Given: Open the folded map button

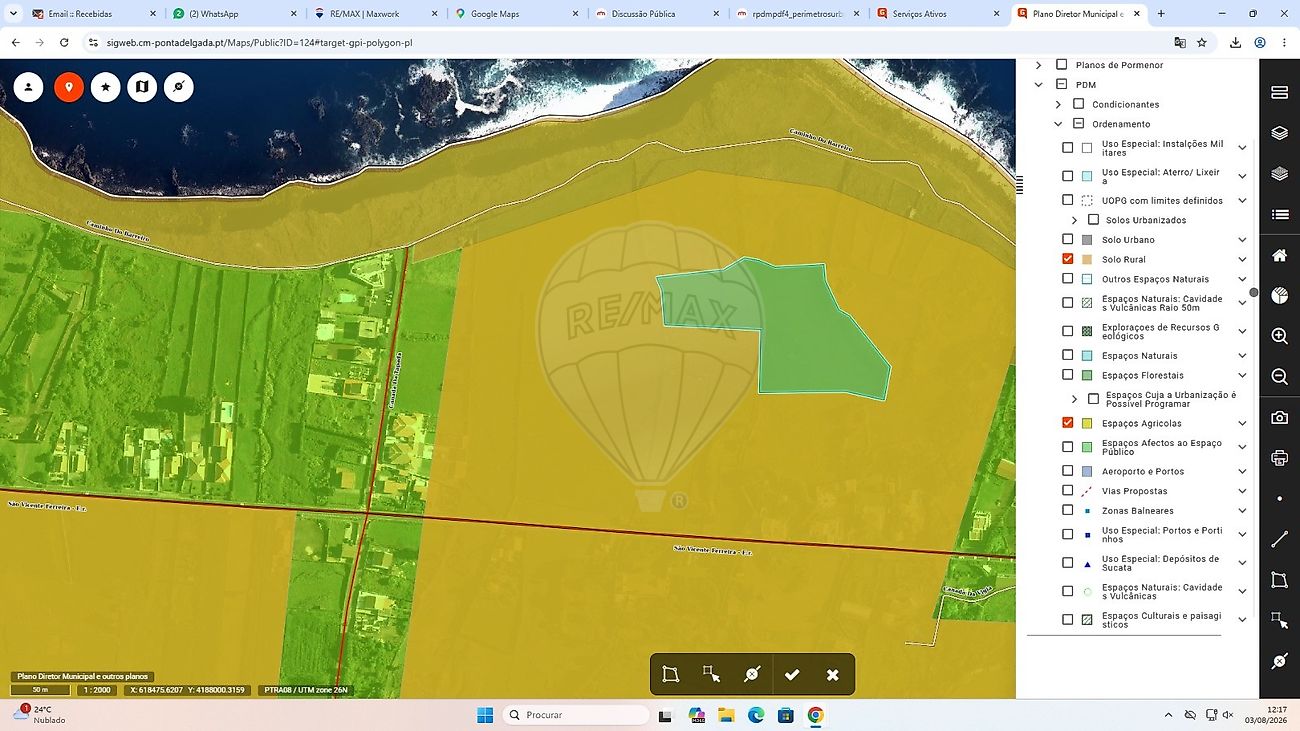Looking at the screenshot, I should point(142,87).
